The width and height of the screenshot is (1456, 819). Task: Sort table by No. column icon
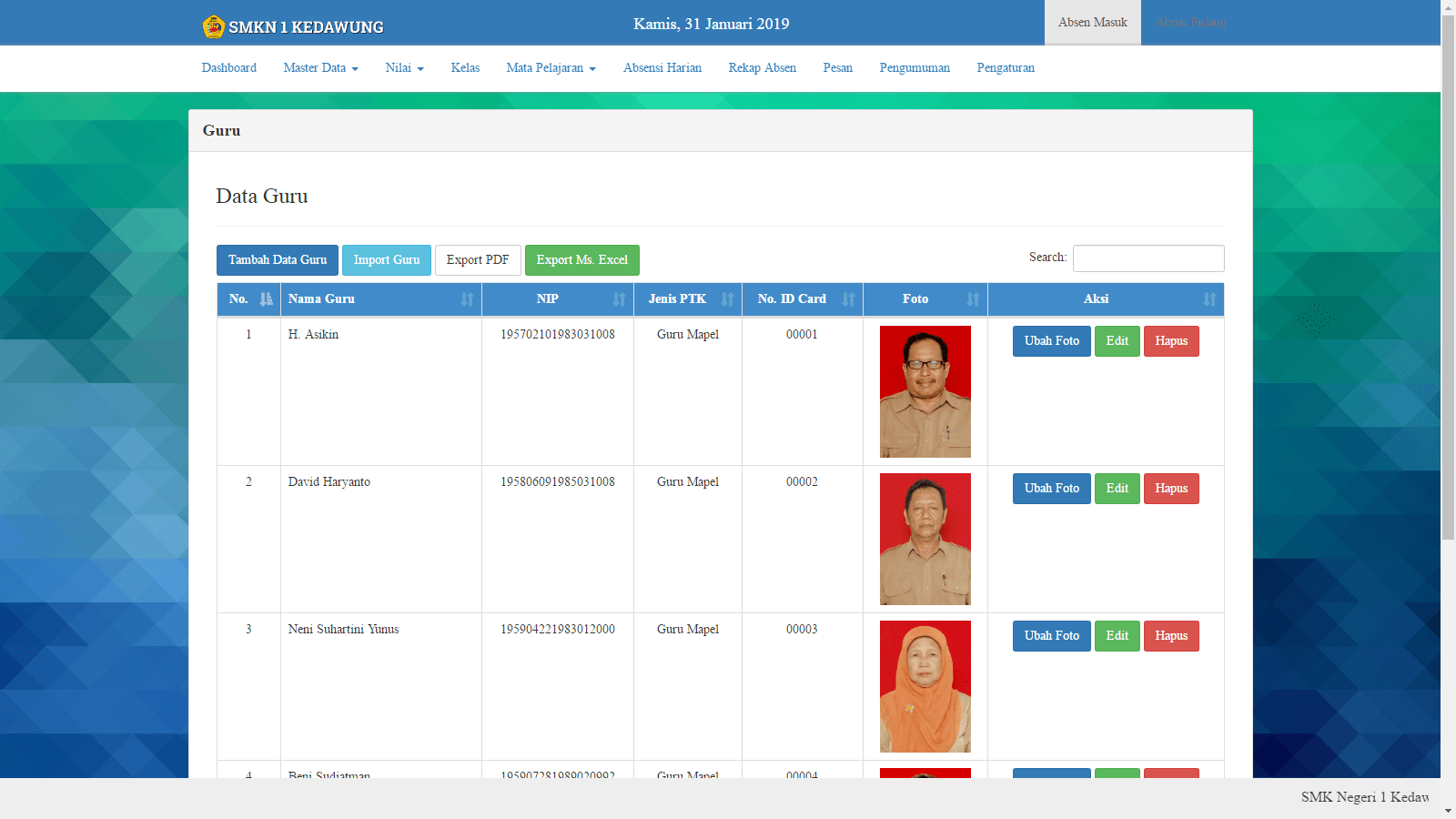[x=266, y=299]
